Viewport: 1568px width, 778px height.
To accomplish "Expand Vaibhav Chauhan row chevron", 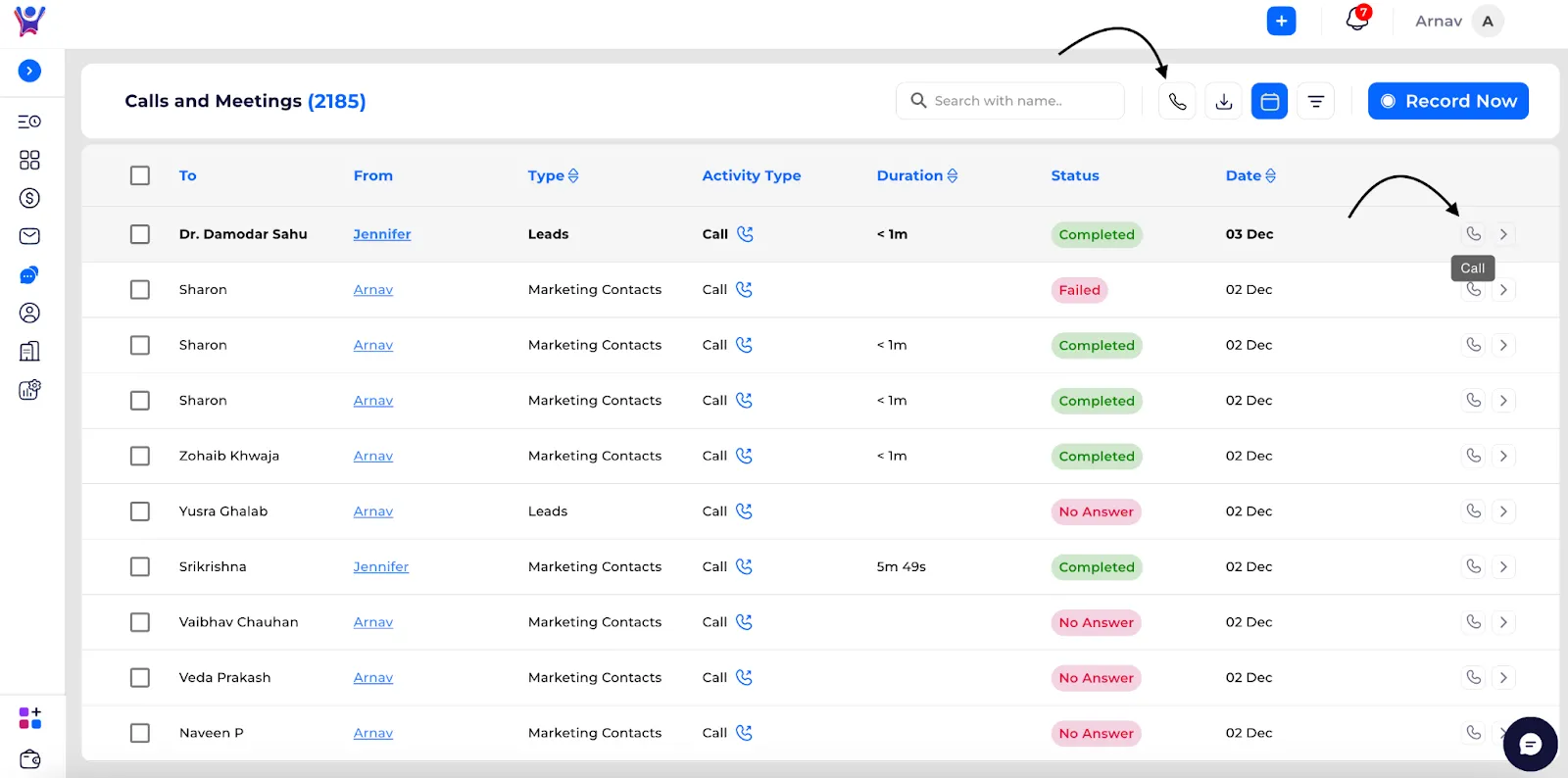I will 1503,622.
